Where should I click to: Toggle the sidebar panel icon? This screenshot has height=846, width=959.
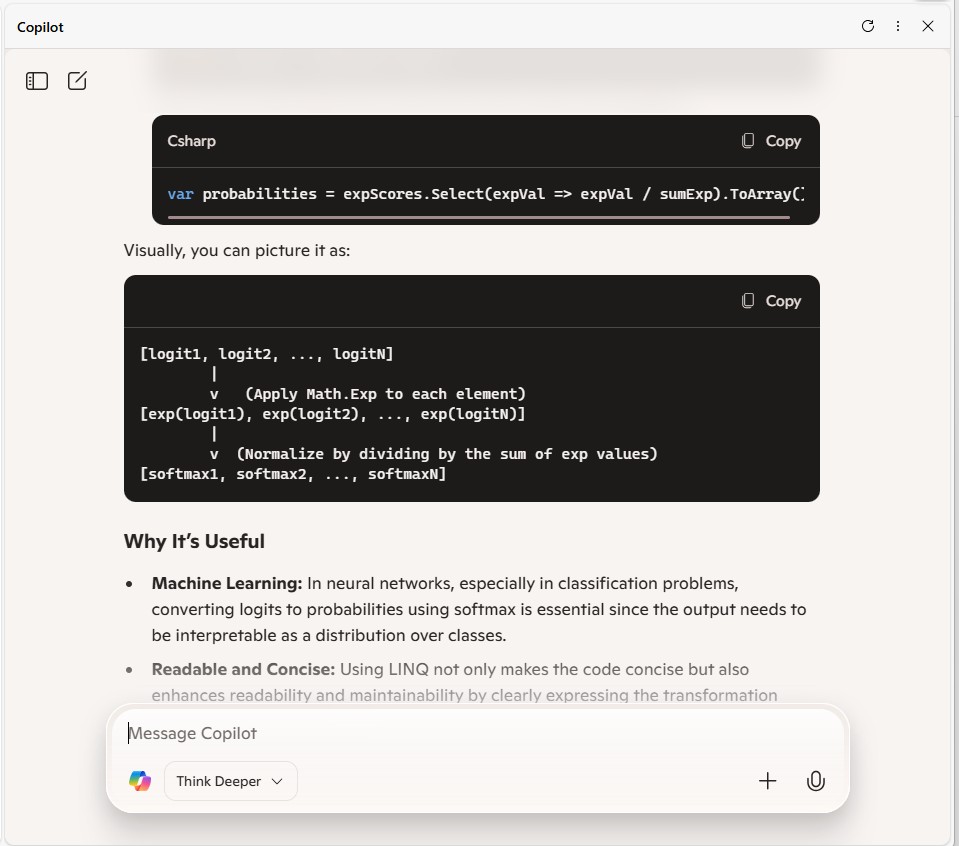(x=37, y=81)
